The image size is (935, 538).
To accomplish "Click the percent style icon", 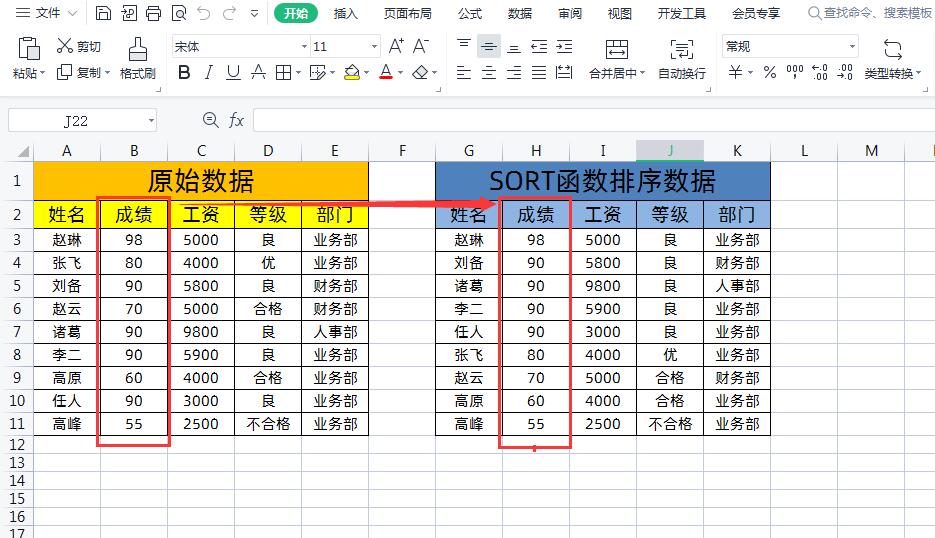I will coord(769,72).
